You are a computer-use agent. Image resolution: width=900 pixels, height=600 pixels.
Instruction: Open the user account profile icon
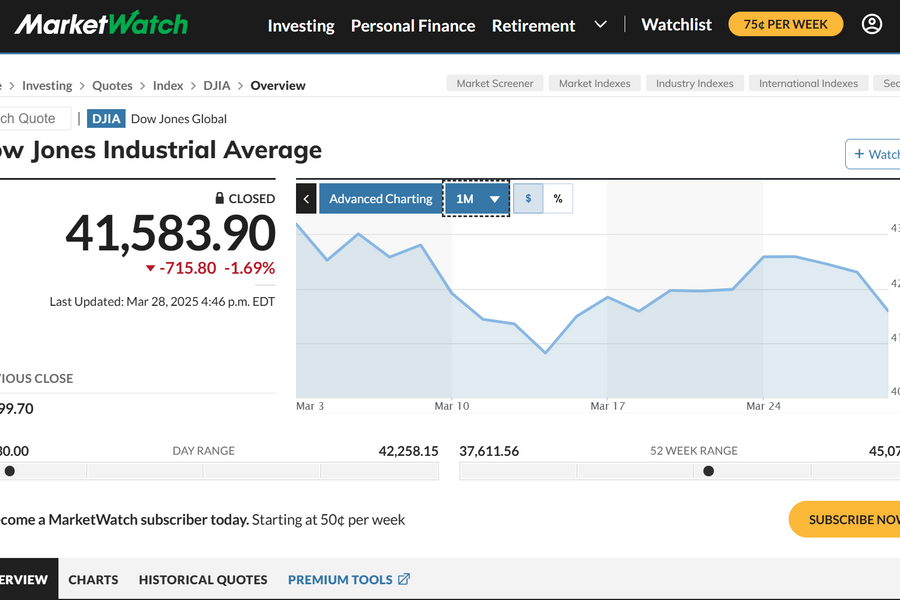872,24
